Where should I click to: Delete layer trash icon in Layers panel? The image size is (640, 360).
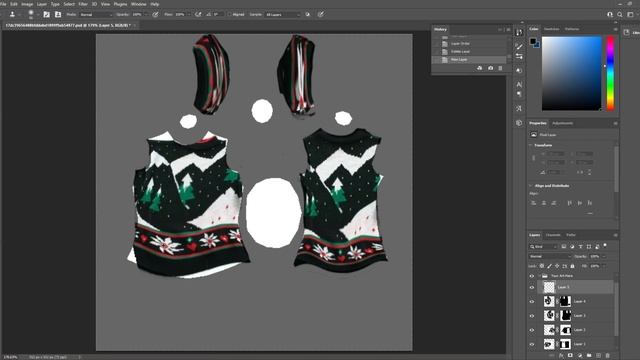[x=607, y=356]
